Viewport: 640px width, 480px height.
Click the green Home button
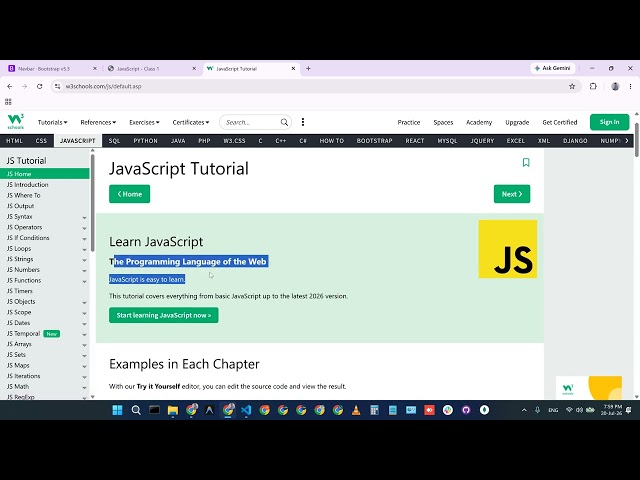point(129,194)
